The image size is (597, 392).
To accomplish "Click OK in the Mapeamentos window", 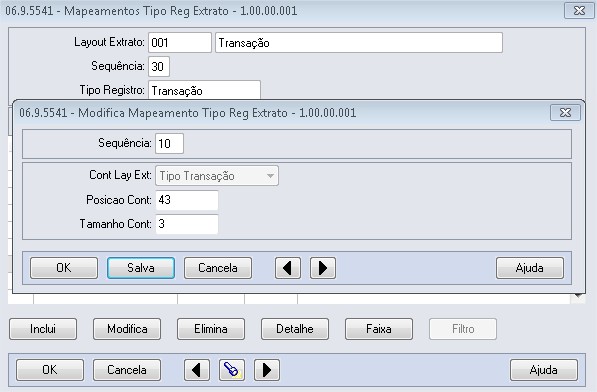I will pyautogui.click(x=50, y=370).
